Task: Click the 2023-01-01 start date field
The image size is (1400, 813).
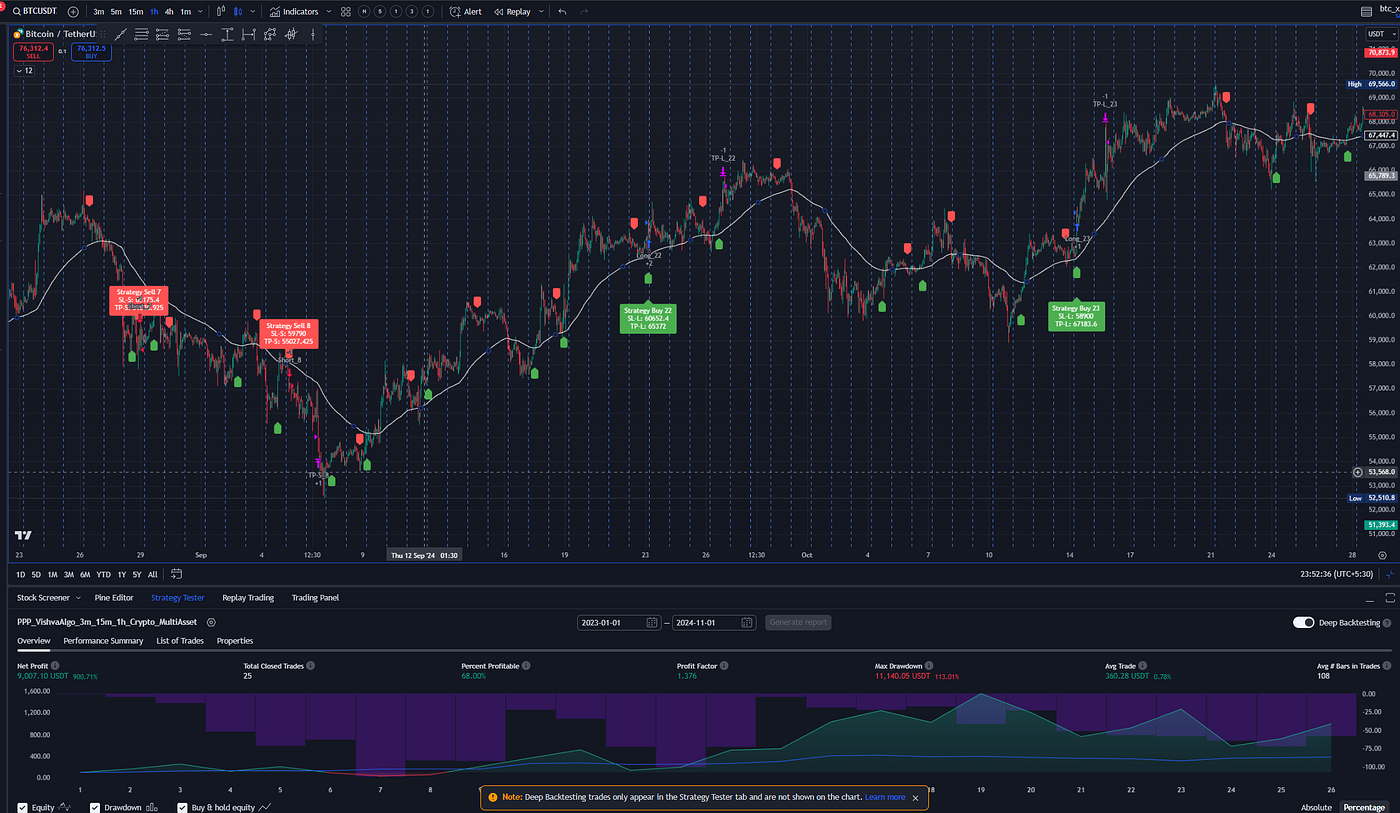Action: (619, 622)
